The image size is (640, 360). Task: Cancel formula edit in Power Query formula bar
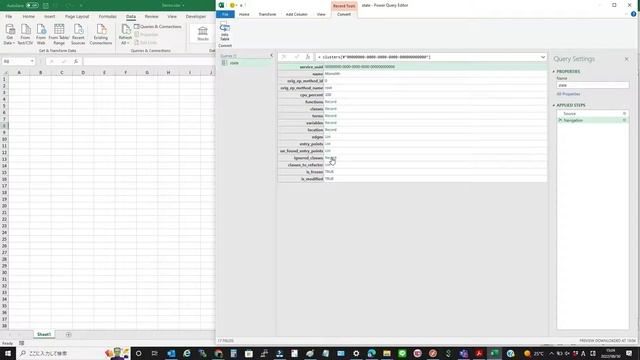pyautogui.click(x=284, y=57)
